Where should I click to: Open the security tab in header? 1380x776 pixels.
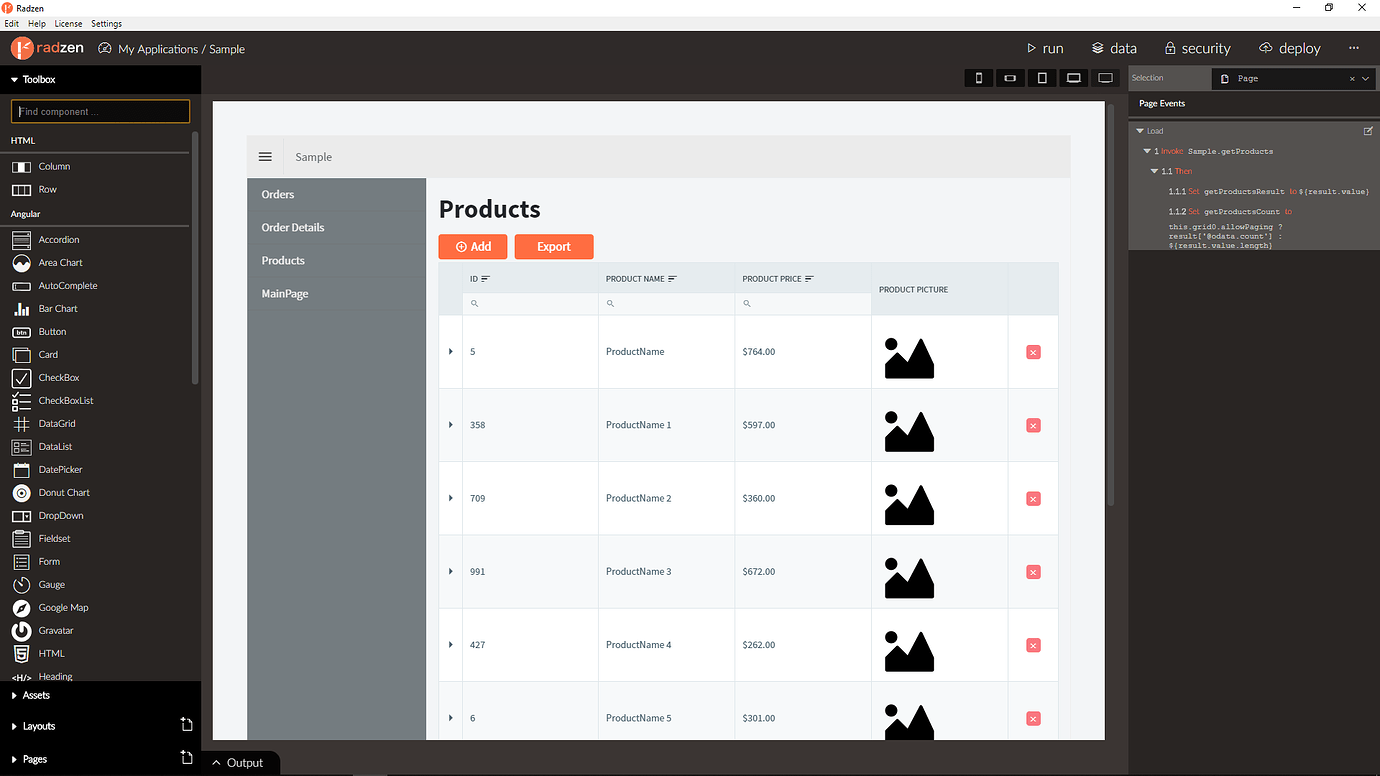[x=1197, y=48]
